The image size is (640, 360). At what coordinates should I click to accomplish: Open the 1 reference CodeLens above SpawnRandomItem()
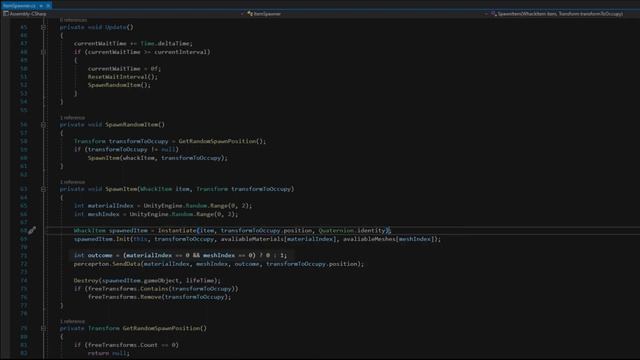pyautogui.click(x=73, y=118)
